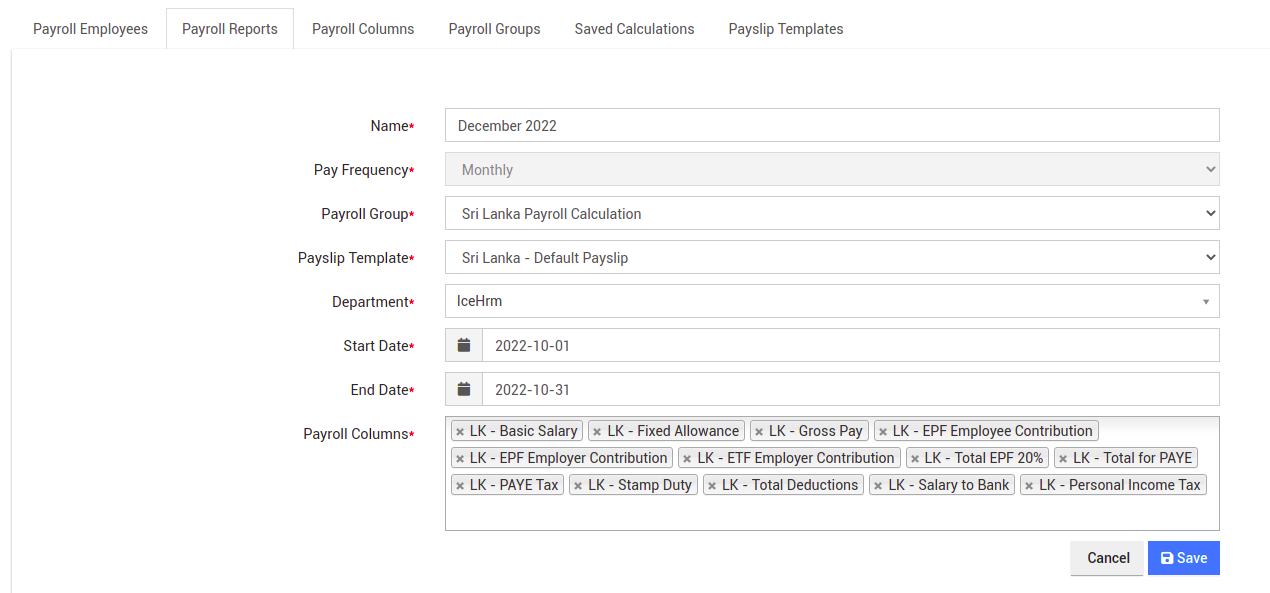Open the End Date calendar icon
The height and width of the screenshot is (593, 1270).
coord(464,389)
